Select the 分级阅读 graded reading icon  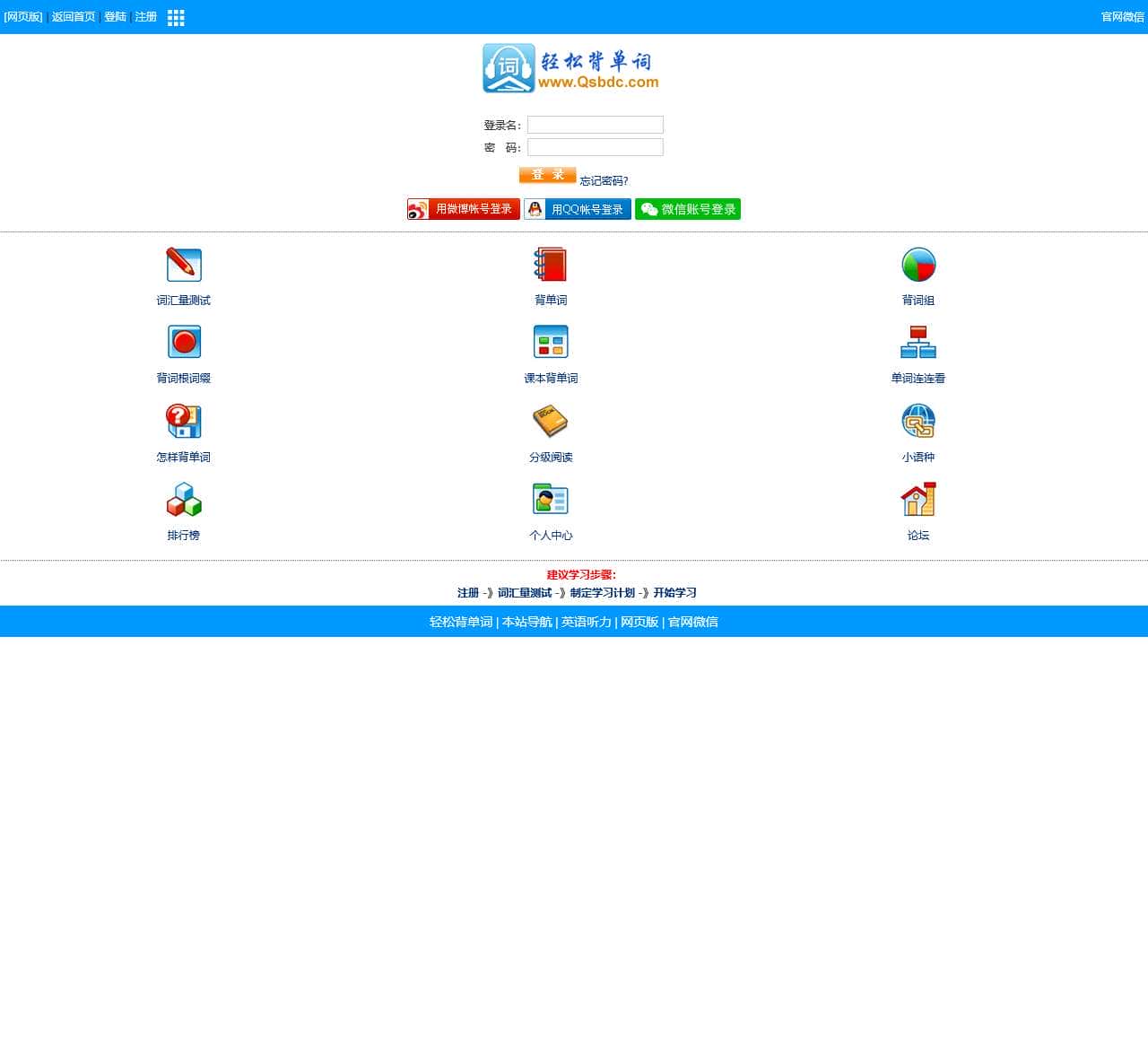coord(550,420)
